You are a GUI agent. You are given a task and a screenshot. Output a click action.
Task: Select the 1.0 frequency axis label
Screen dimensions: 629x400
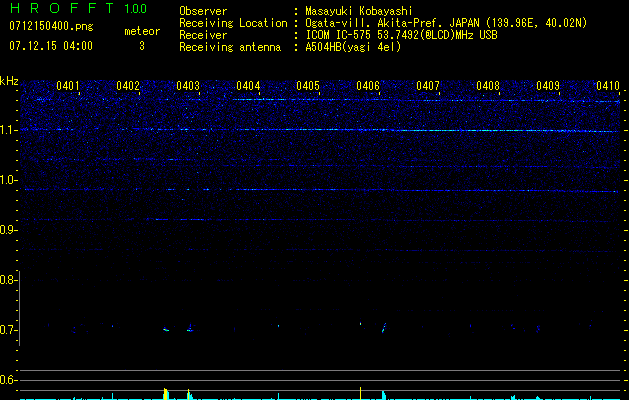point(9,180)
